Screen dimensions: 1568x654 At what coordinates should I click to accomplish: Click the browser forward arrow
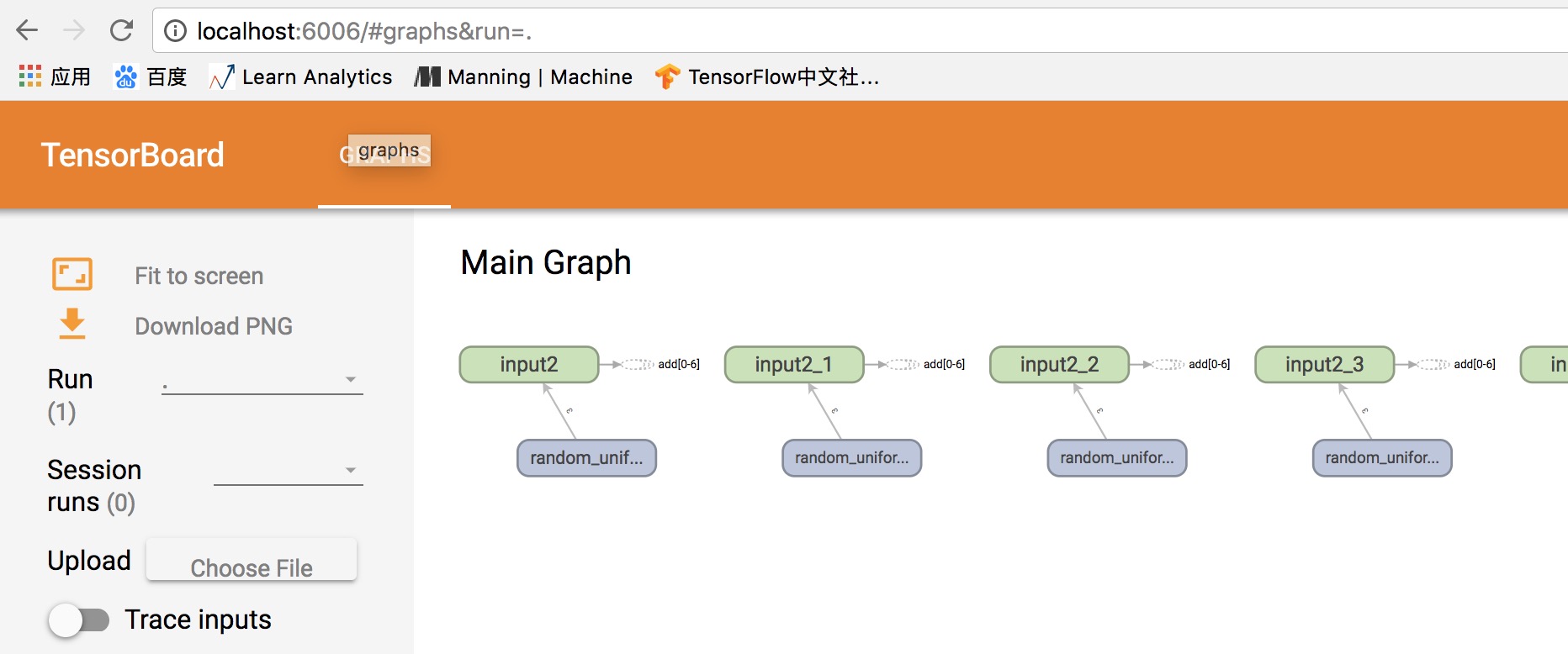coord(74,31)
